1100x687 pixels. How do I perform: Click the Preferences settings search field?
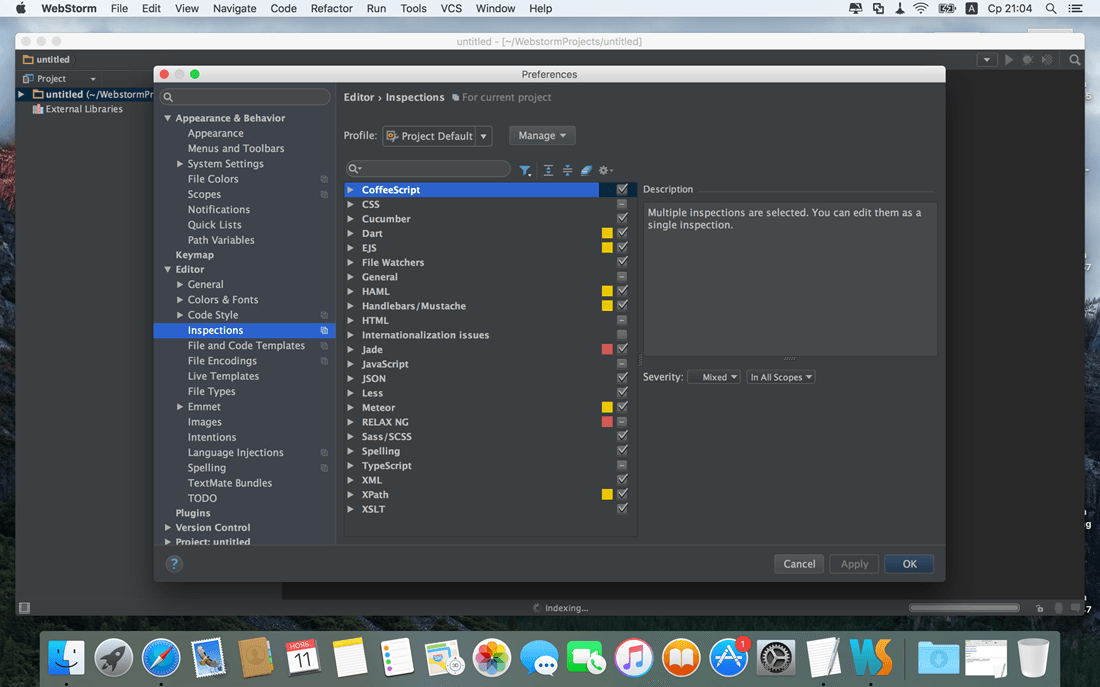pyautogui.click(x=245, y=97)
